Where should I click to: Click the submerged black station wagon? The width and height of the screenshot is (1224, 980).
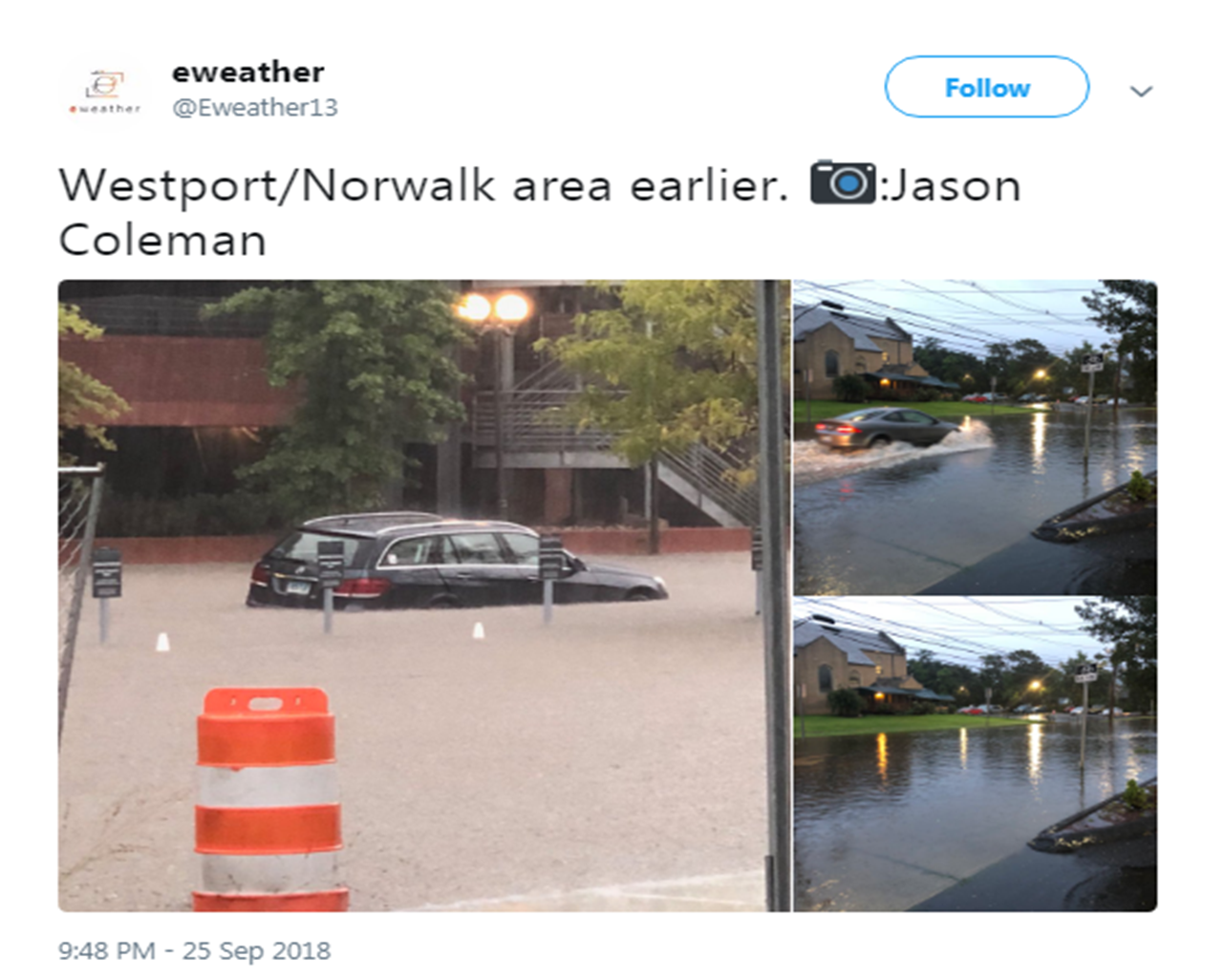tap(455, 563)
